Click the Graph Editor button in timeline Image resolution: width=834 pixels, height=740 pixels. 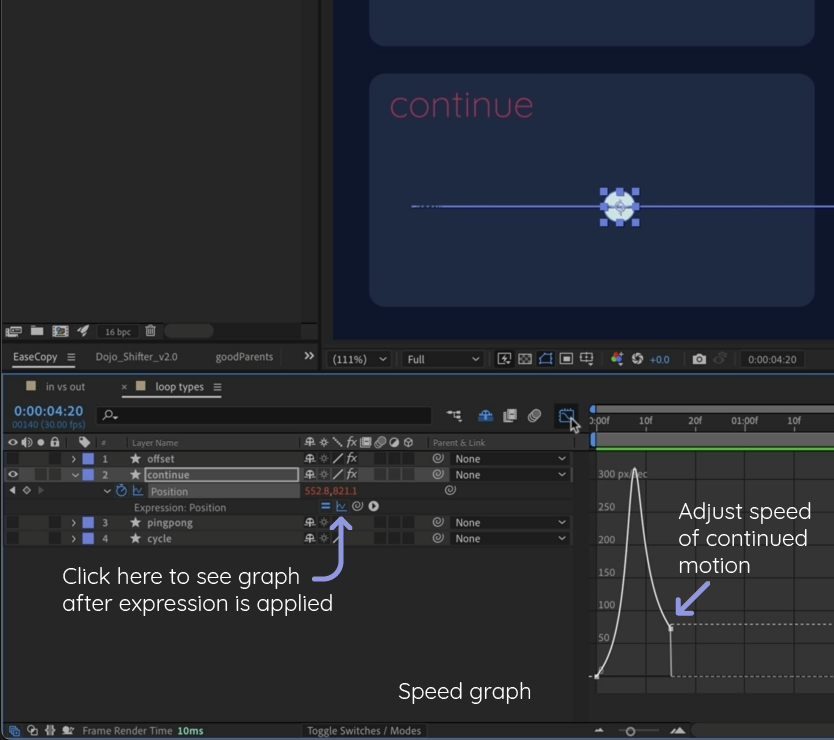tap(566, 415)
